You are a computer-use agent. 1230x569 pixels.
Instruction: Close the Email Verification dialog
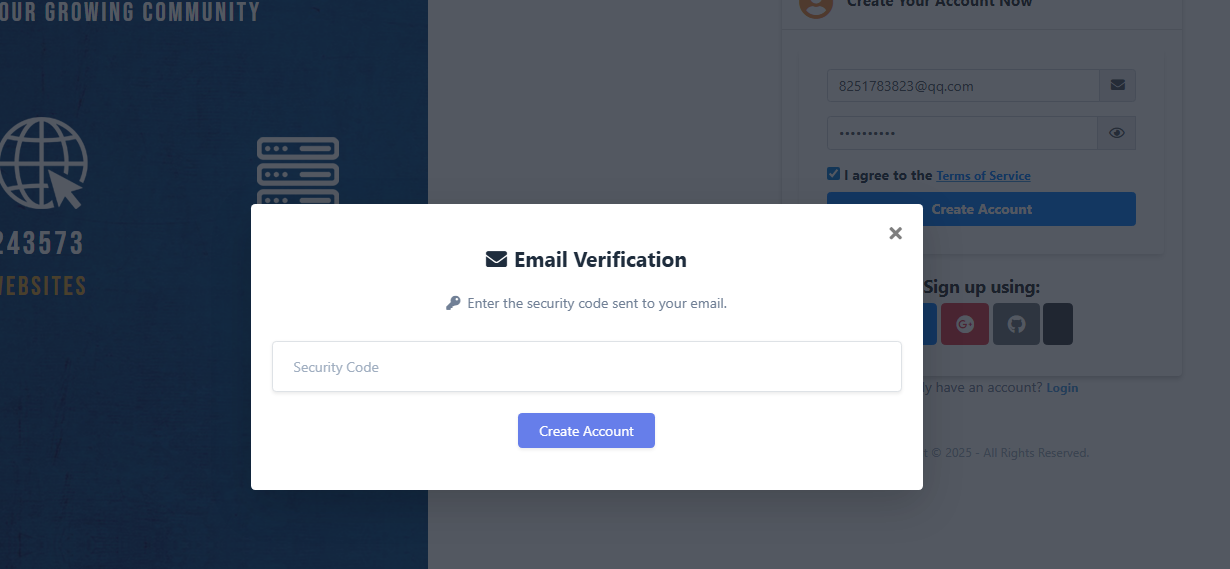895,233
